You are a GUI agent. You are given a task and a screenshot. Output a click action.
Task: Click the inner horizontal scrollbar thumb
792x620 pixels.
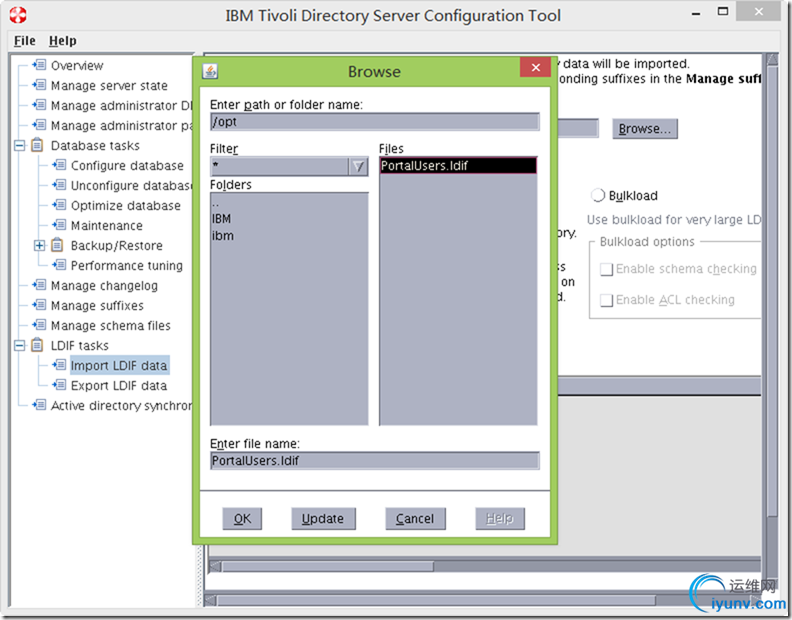point(327,566)
